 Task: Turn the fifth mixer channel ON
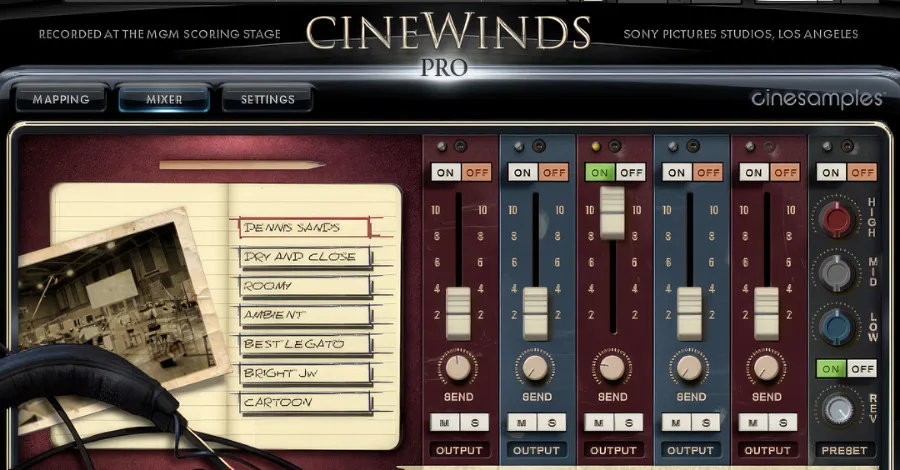click(x=754, y=173)
